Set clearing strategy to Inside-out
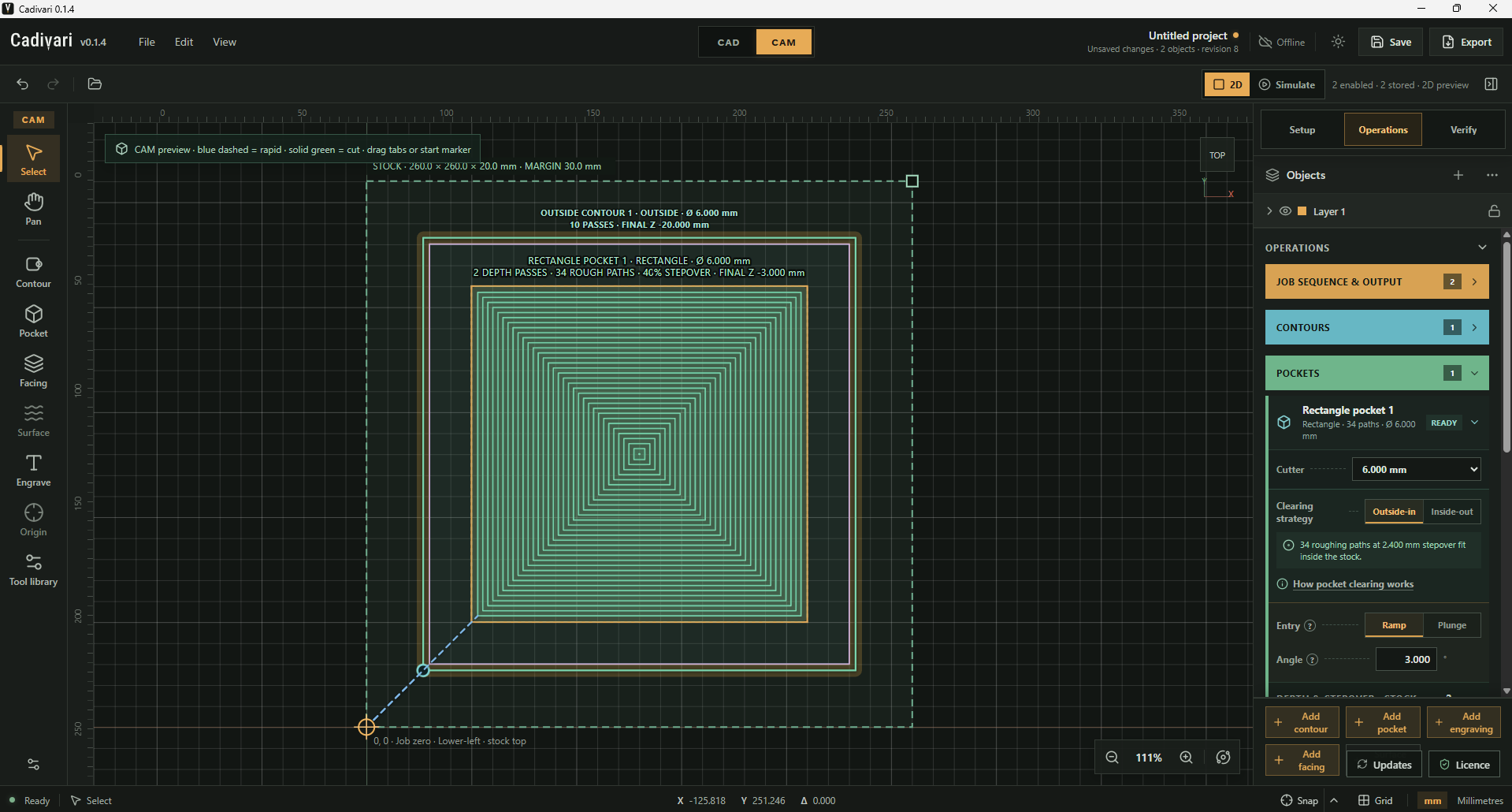 [1452, 512]
